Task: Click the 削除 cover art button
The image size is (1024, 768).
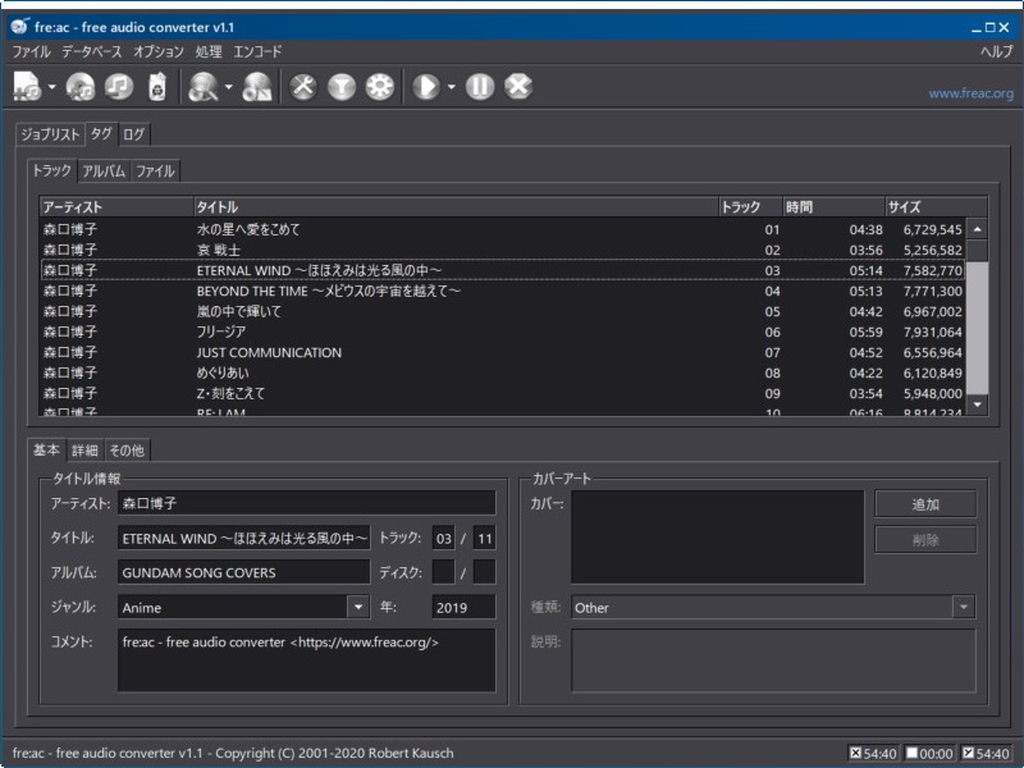Action: click(x=925, y=540)
